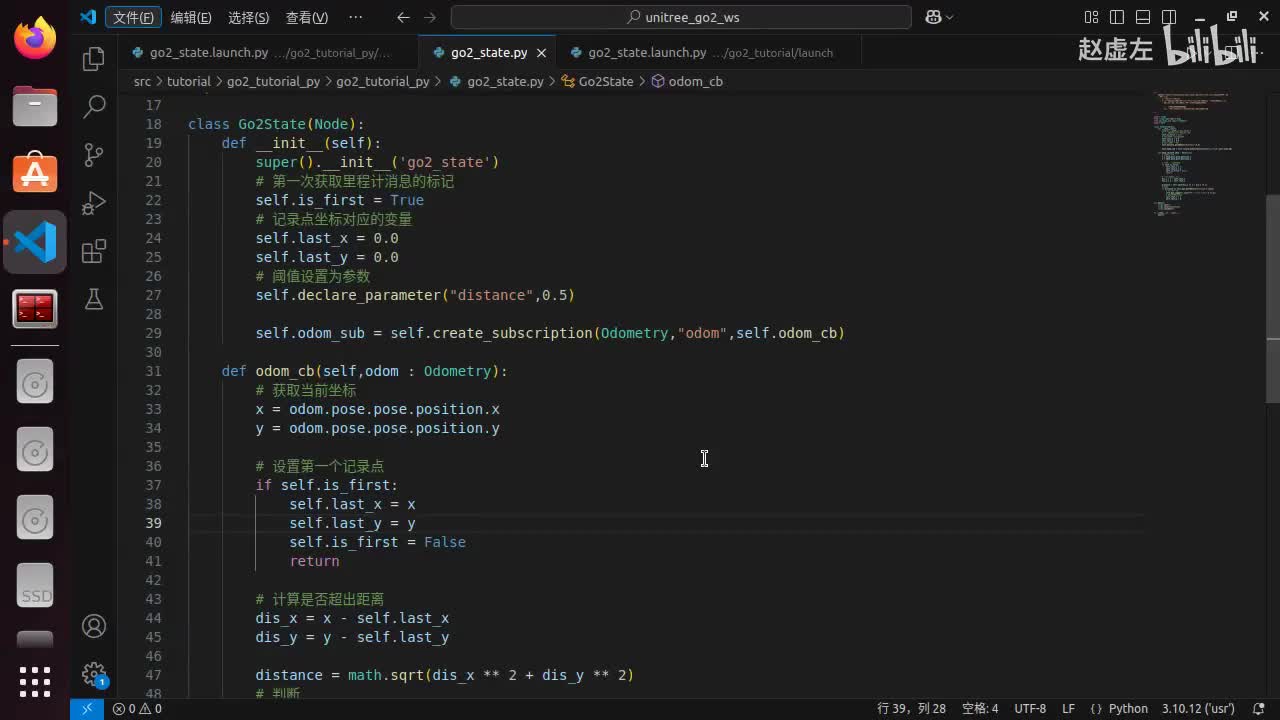Viewport: 1280px width, 720px height.
Task: Expand the src breadcrumb
Action: pos(143,81)
